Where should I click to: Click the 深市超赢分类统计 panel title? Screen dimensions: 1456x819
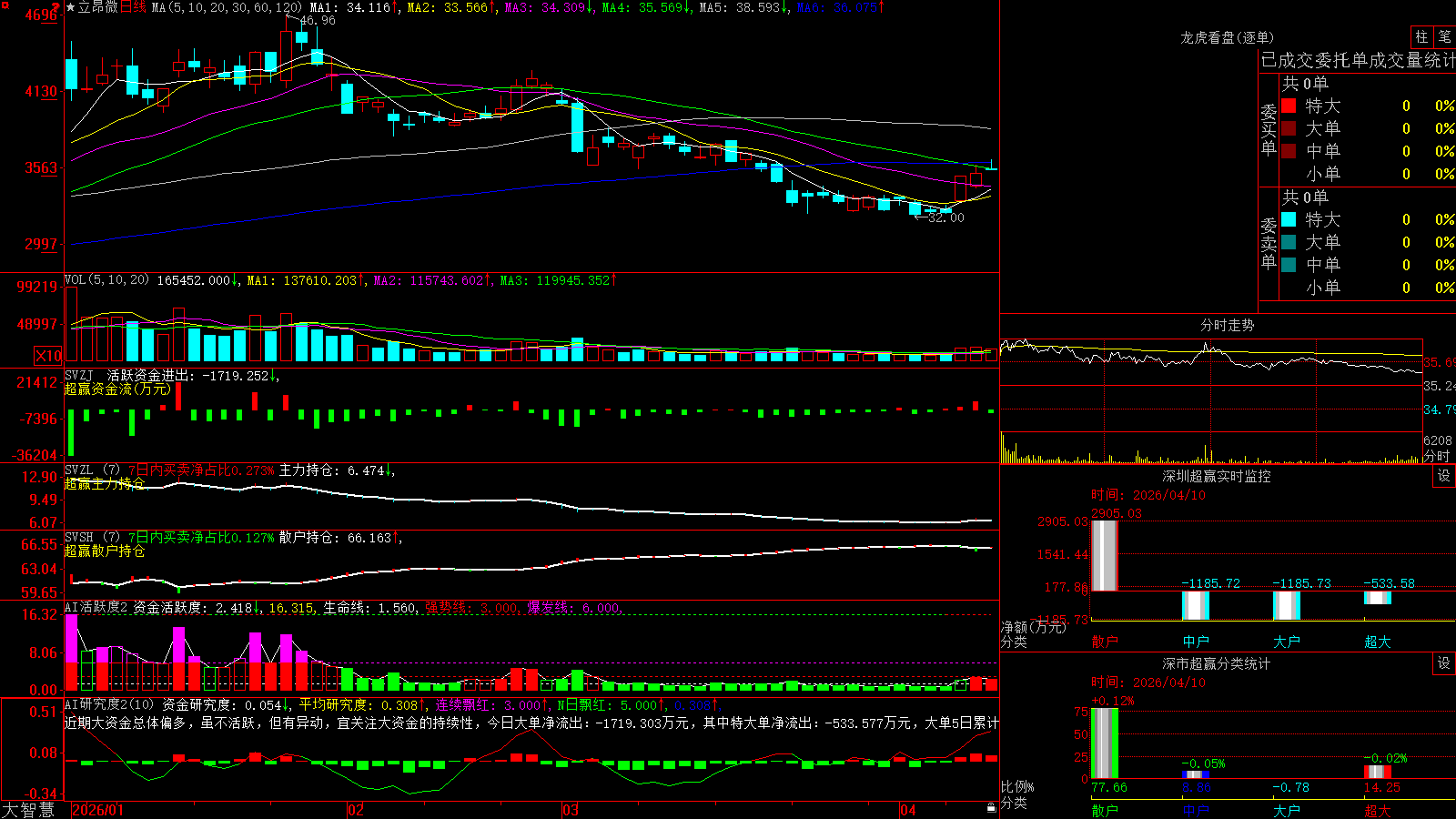point(1216,663)
